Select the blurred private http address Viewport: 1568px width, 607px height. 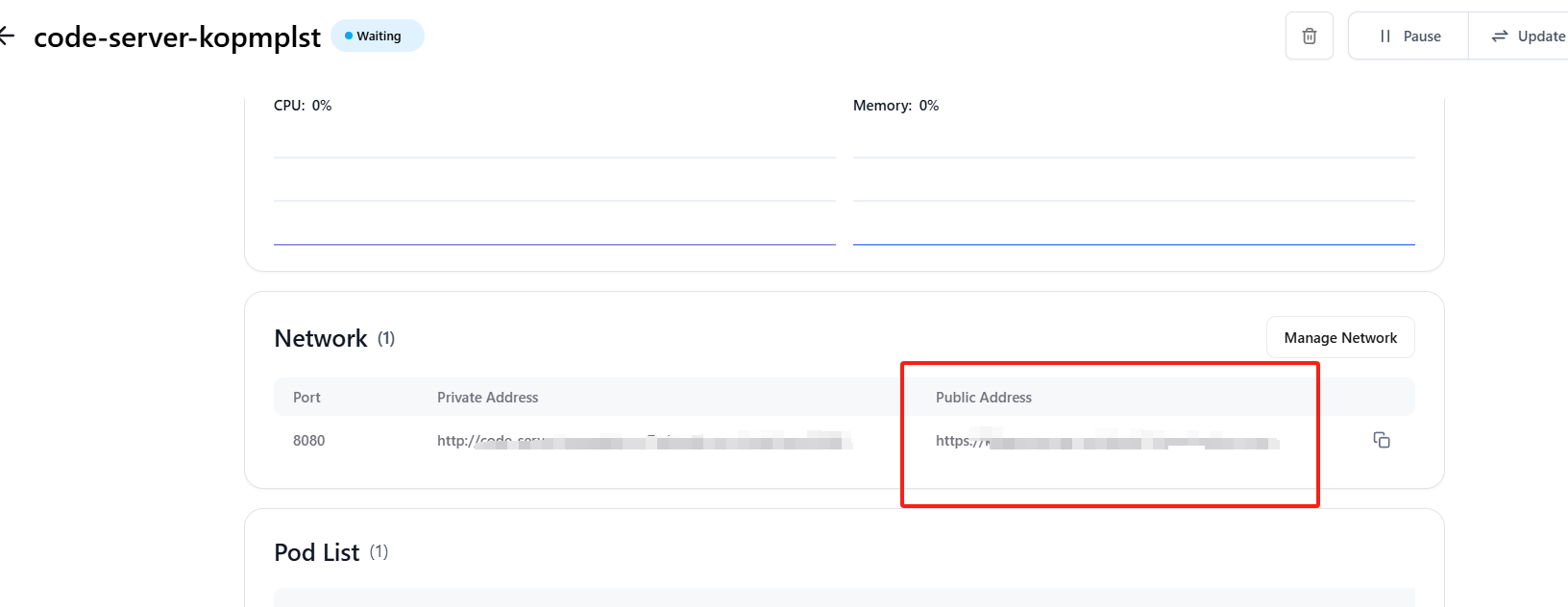pyautogui.click(x=645, y=441)
